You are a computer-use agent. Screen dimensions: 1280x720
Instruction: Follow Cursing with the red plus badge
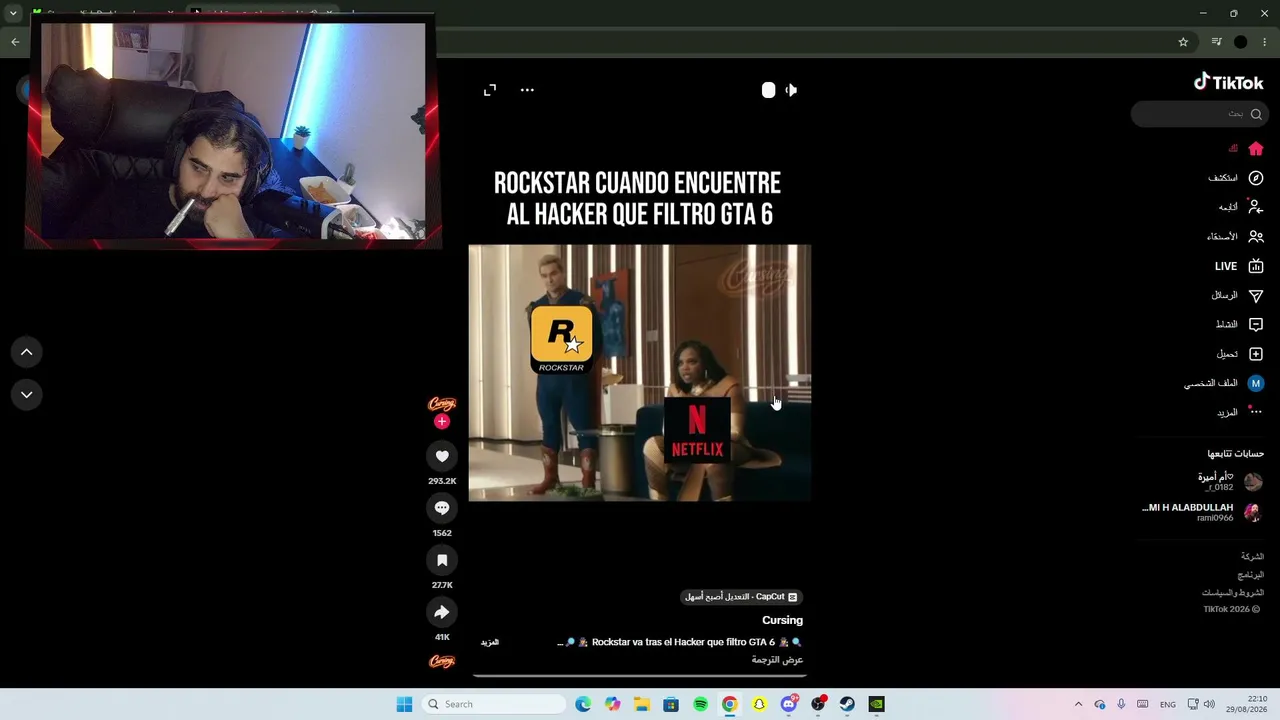pos(442,421)
